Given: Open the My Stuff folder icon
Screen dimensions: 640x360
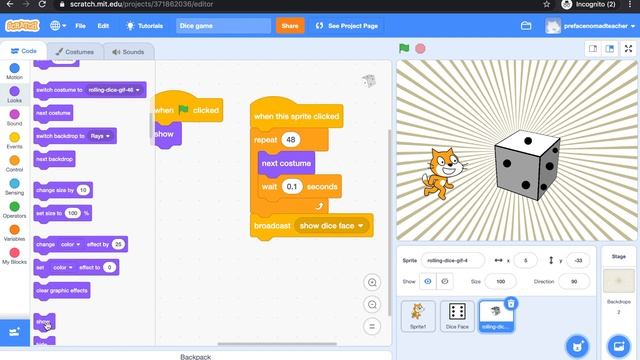Looking at the screenshot, I should click(x=526, y=26).
